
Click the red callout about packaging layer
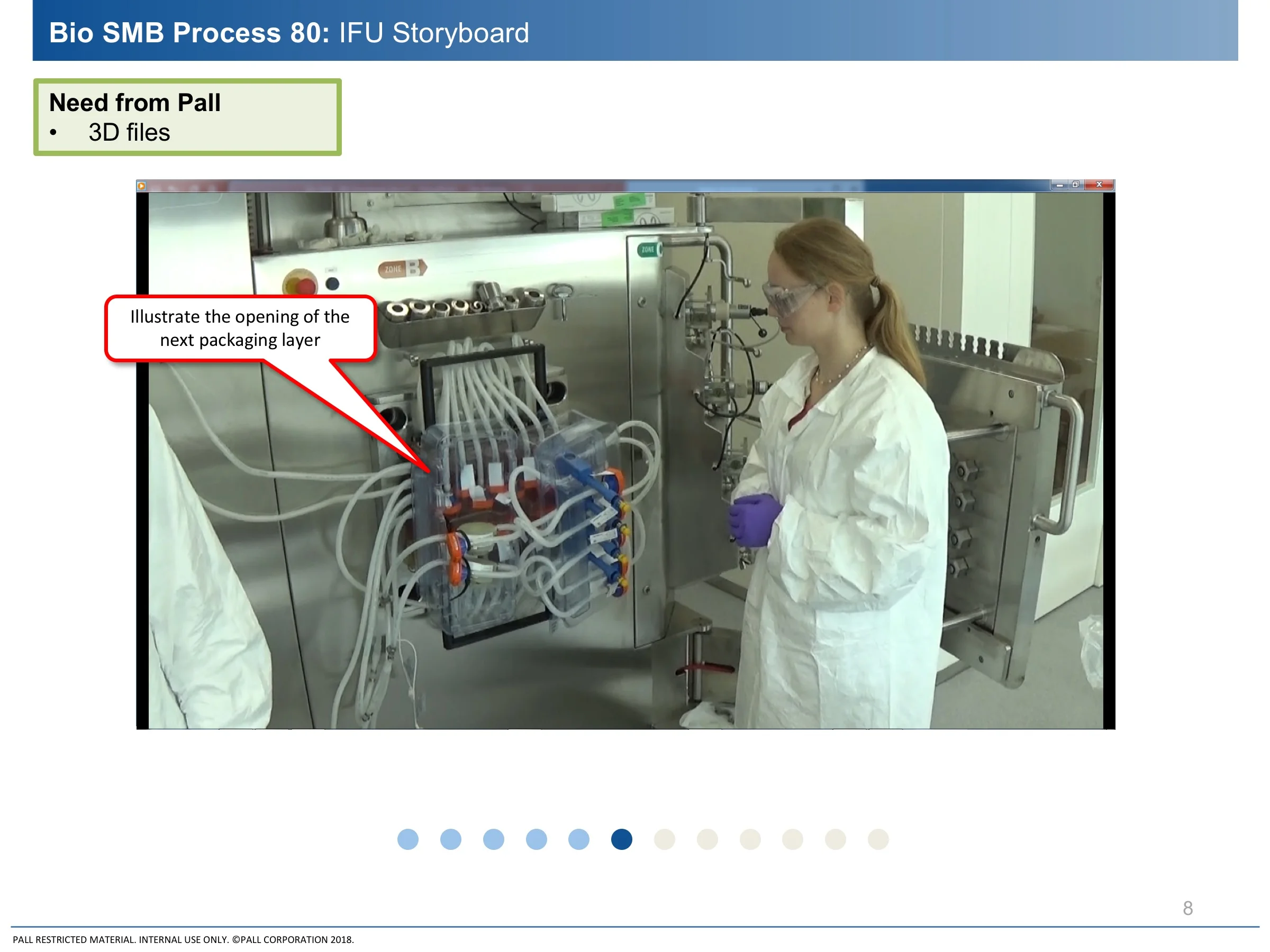point(240,328)
